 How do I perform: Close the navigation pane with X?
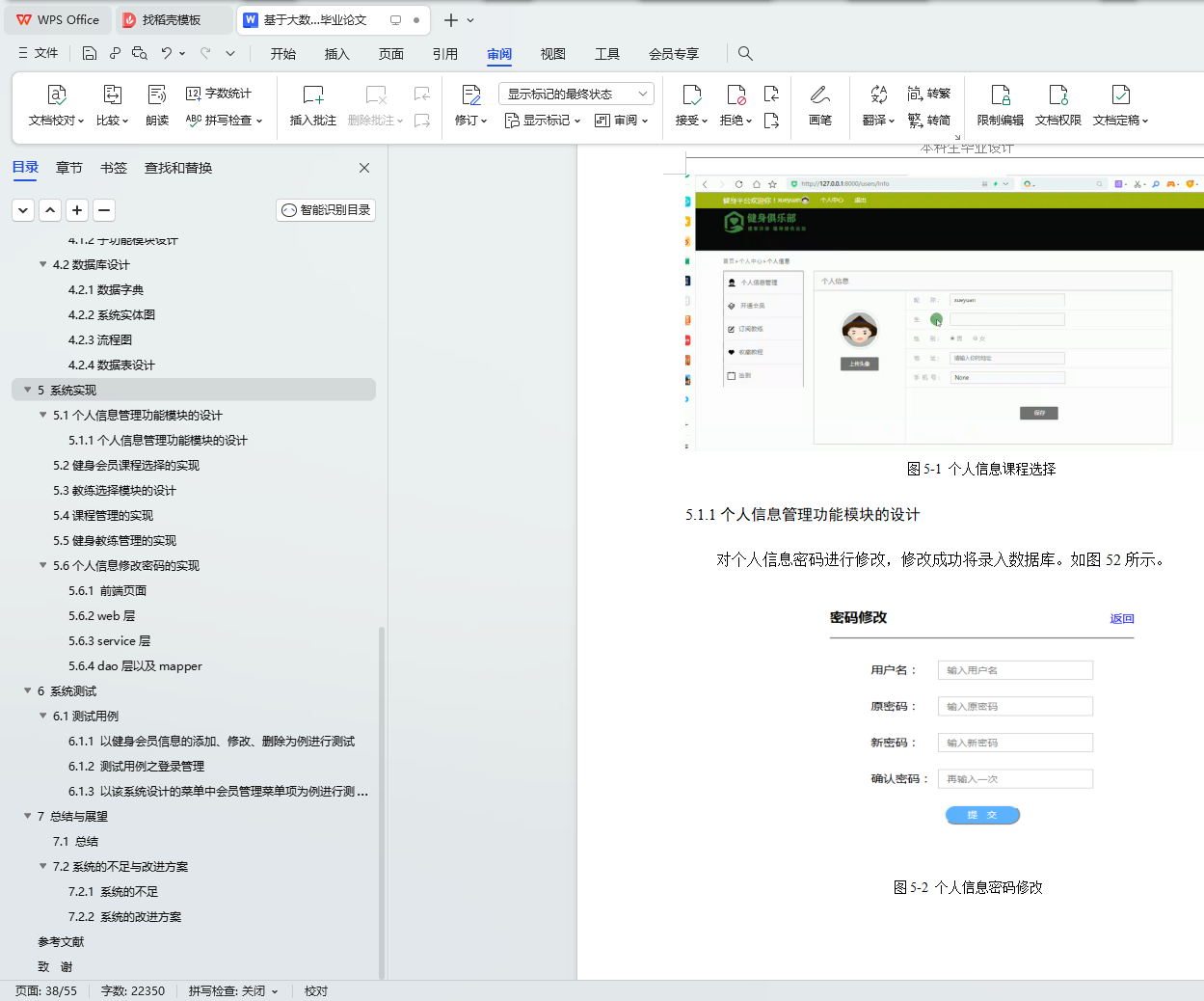(x=364, y=168)
